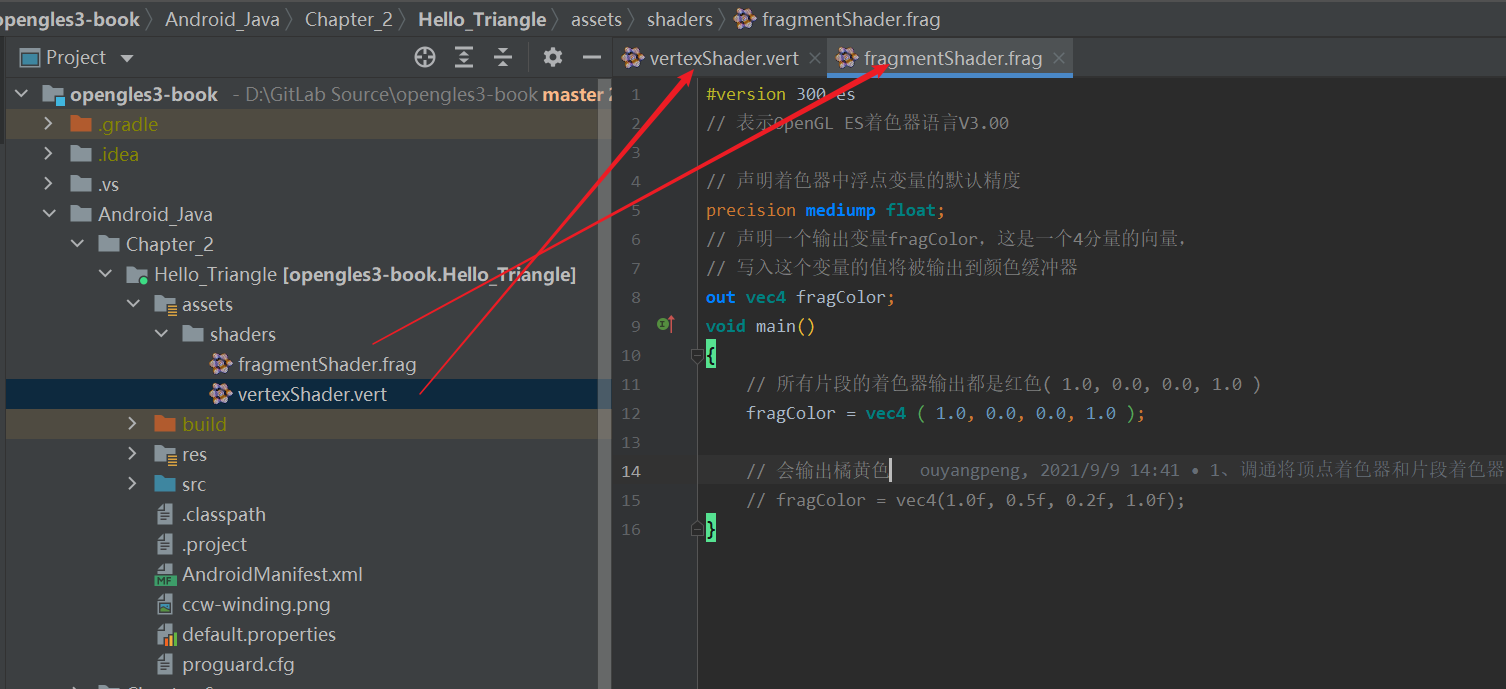The image size is (1506, 689).
Task: Close the vertexShader.vert editor tab
Action: tap(814, 59)
